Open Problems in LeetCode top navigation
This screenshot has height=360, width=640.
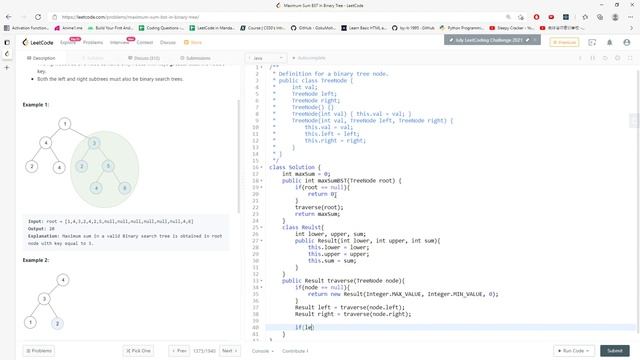(93, 42)
